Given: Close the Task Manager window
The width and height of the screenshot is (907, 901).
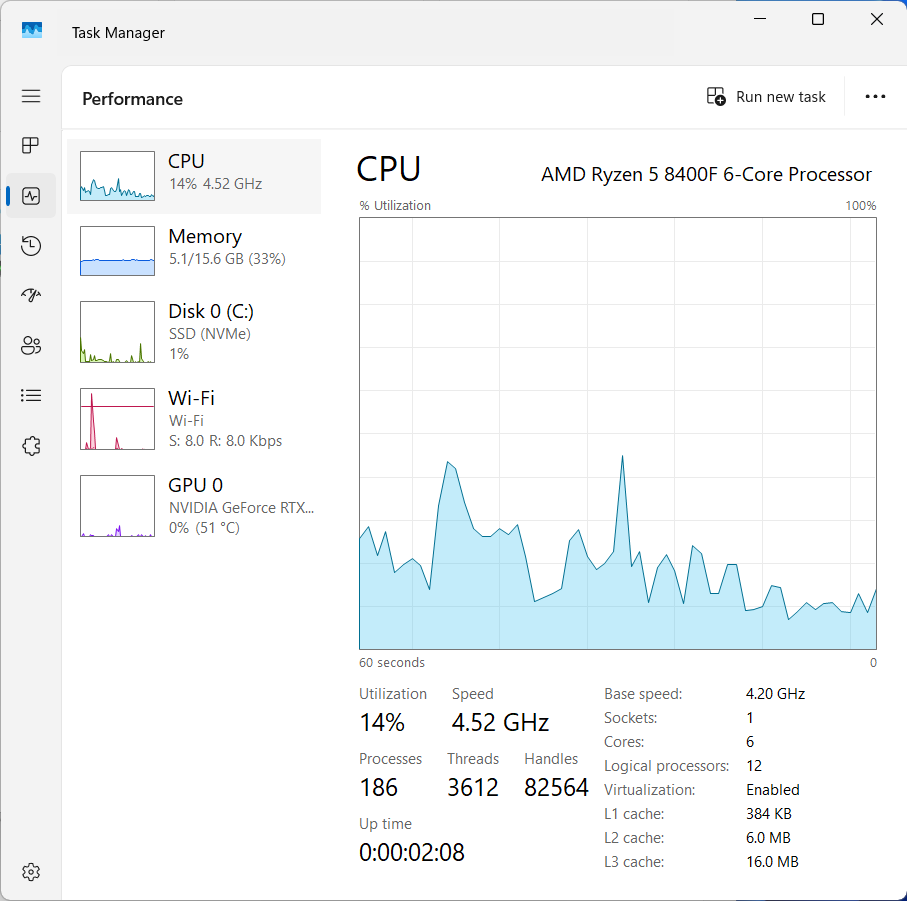Looking at the screenshot, I should point(877,19).
